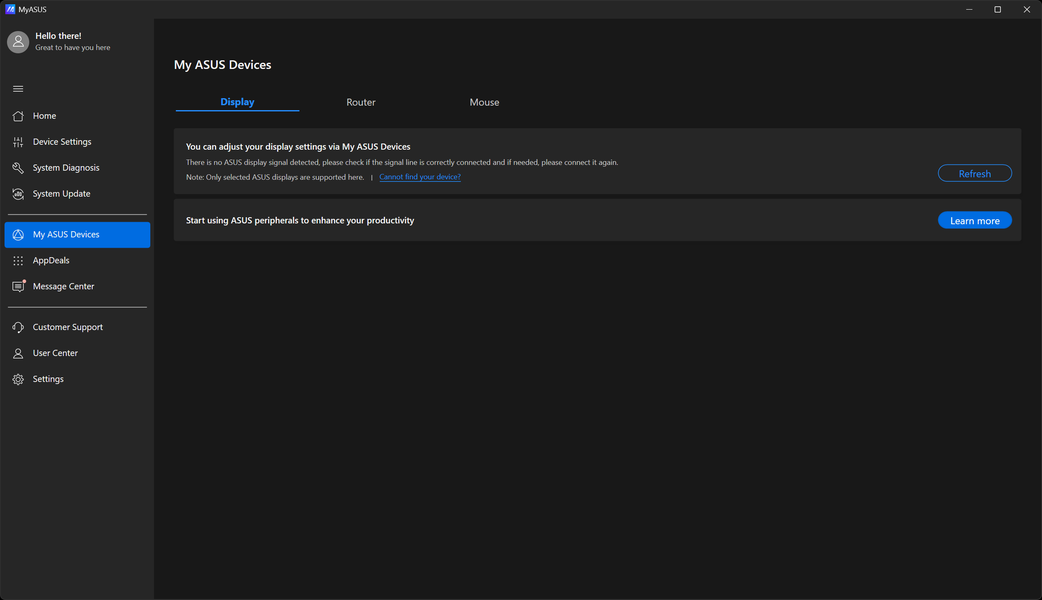Click the Home house icon
The width and height of the screenshot is (1042, 600).
click(x=18, y=116)
